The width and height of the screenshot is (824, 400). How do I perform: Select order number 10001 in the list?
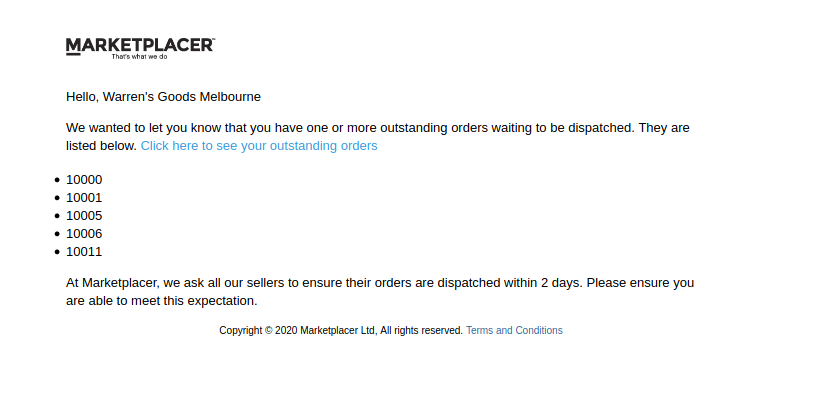(x=84, y=198)
